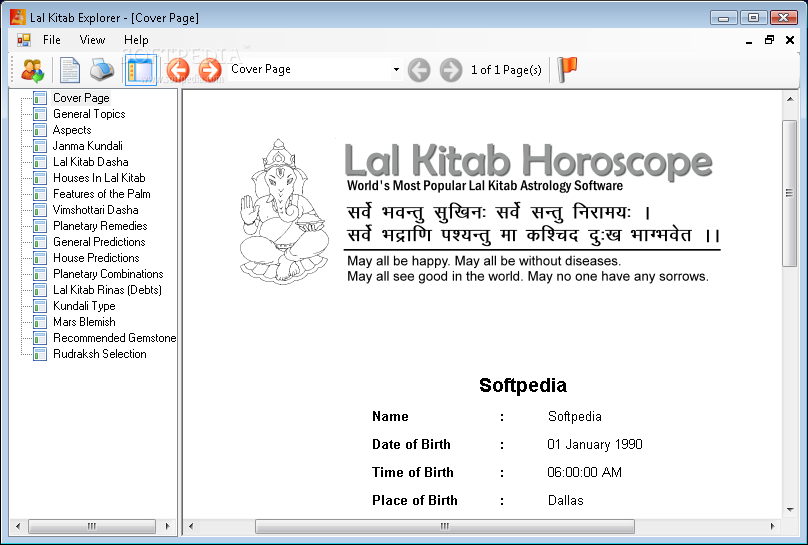Viewport: 808px width, 545px height.
Task: Open the View menu
Action: point(92,40)
